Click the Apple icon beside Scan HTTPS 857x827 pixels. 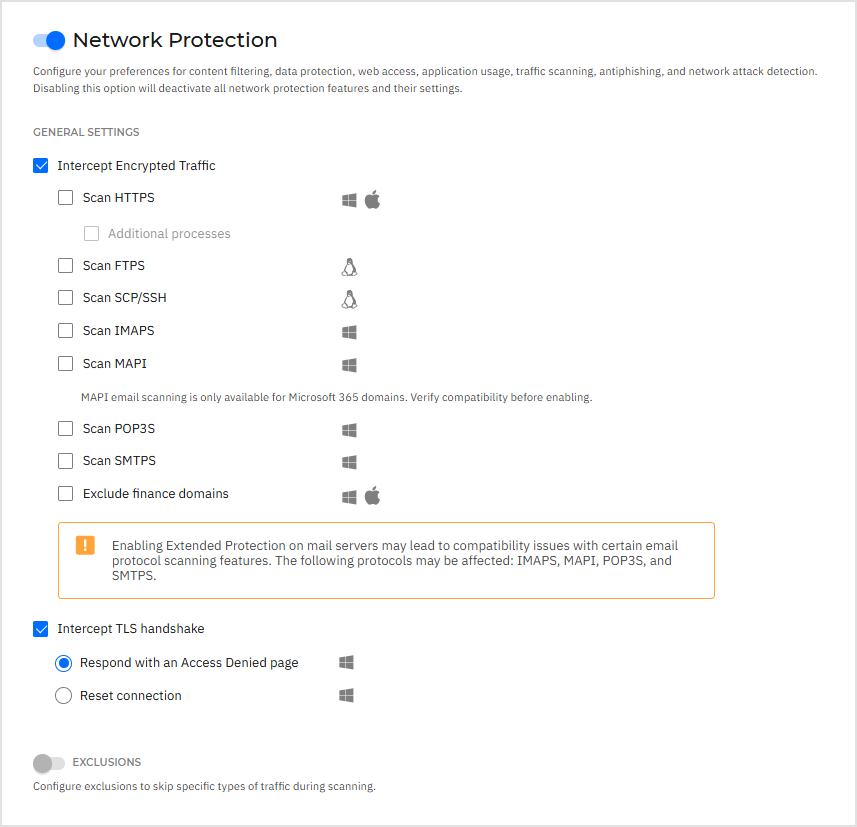373,199
